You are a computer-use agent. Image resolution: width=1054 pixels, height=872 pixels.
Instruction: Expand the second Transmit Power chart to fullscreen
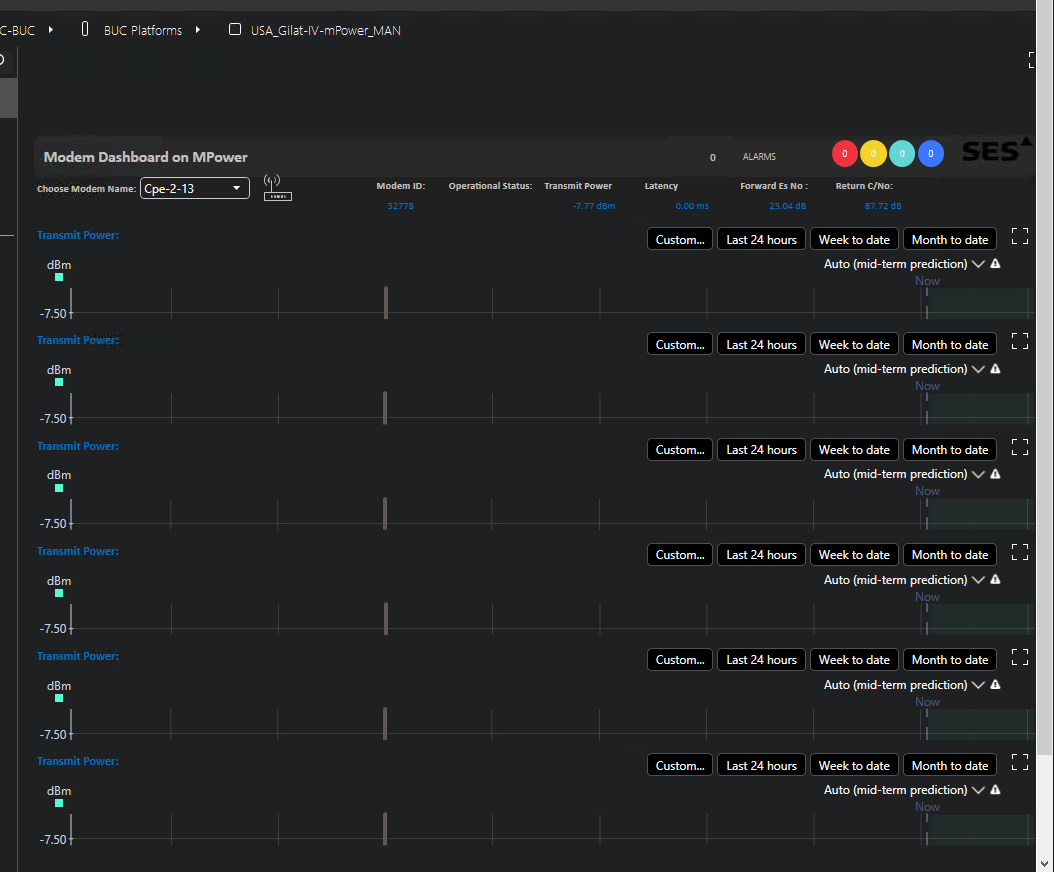(x=1020, y=341)
